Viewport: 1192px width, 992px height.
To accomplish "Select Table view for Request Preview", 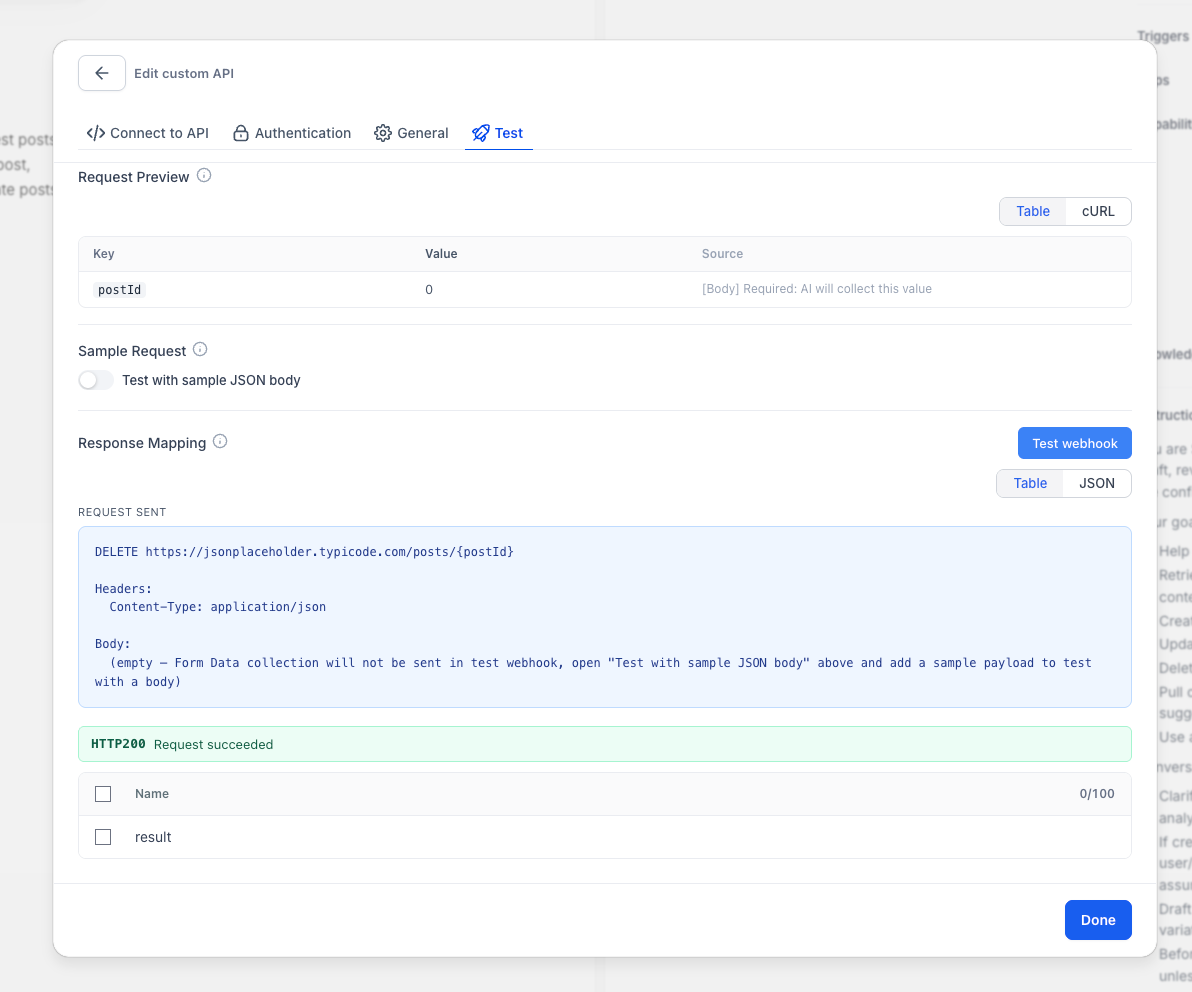I will 1032,211.
